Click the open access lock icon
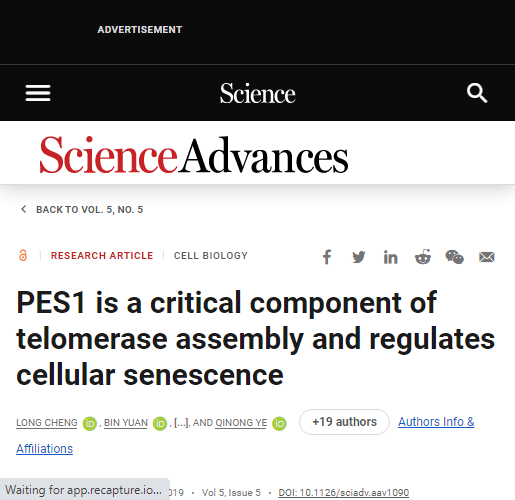Viewport: 515px width, 500px height. click(x=23, y=256)
